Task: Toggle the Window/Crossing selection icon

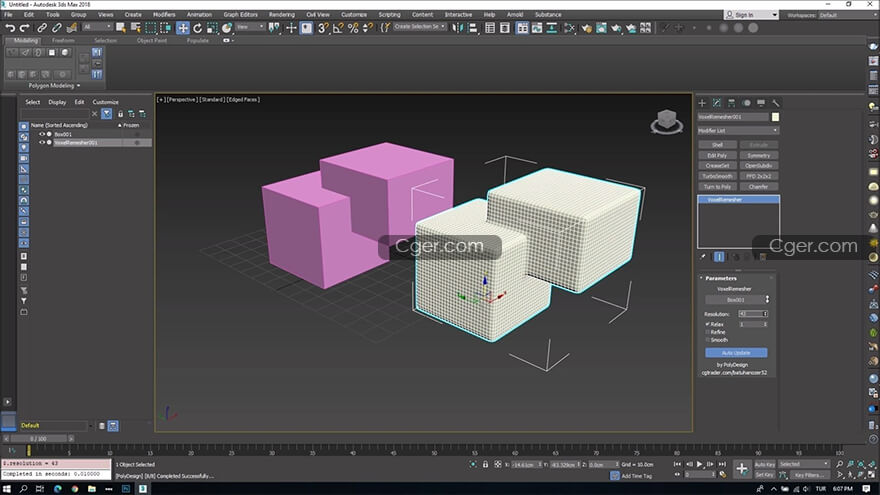Action: point(166,28)
